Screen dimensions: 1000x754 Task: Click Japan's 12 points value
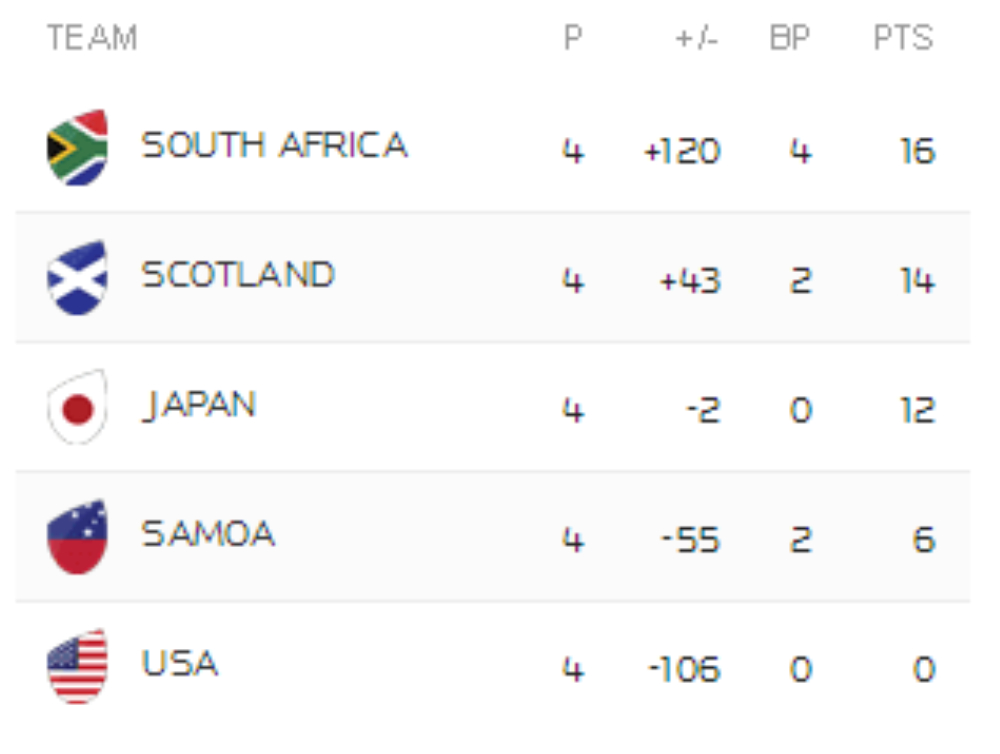[916, 411]
